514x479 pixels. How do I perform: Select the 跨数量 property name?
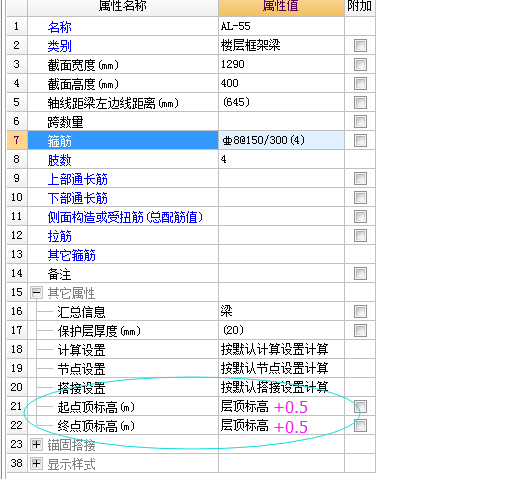pos(65,122)
